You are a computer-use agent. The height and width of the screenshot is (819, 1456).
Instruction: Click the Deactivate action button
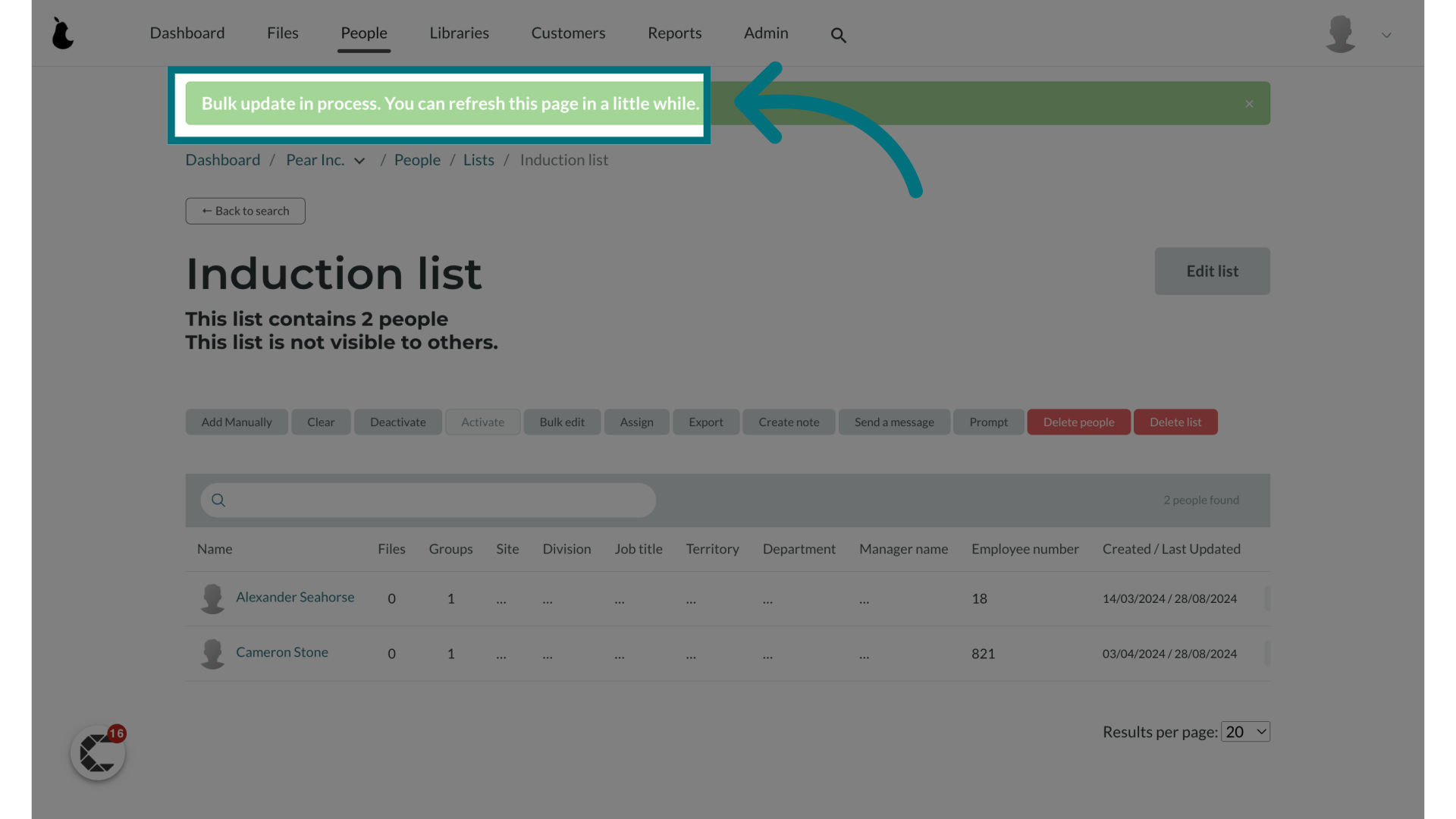pos(397,421)
